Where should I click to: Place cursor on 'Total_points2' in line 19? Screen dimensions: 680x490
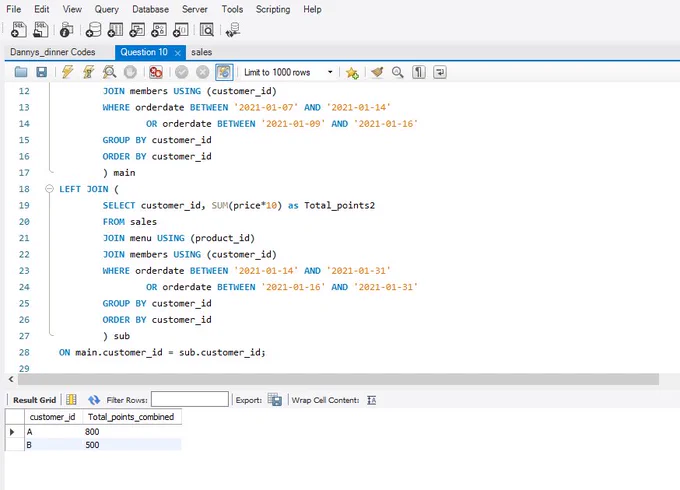tap(339, 206)
